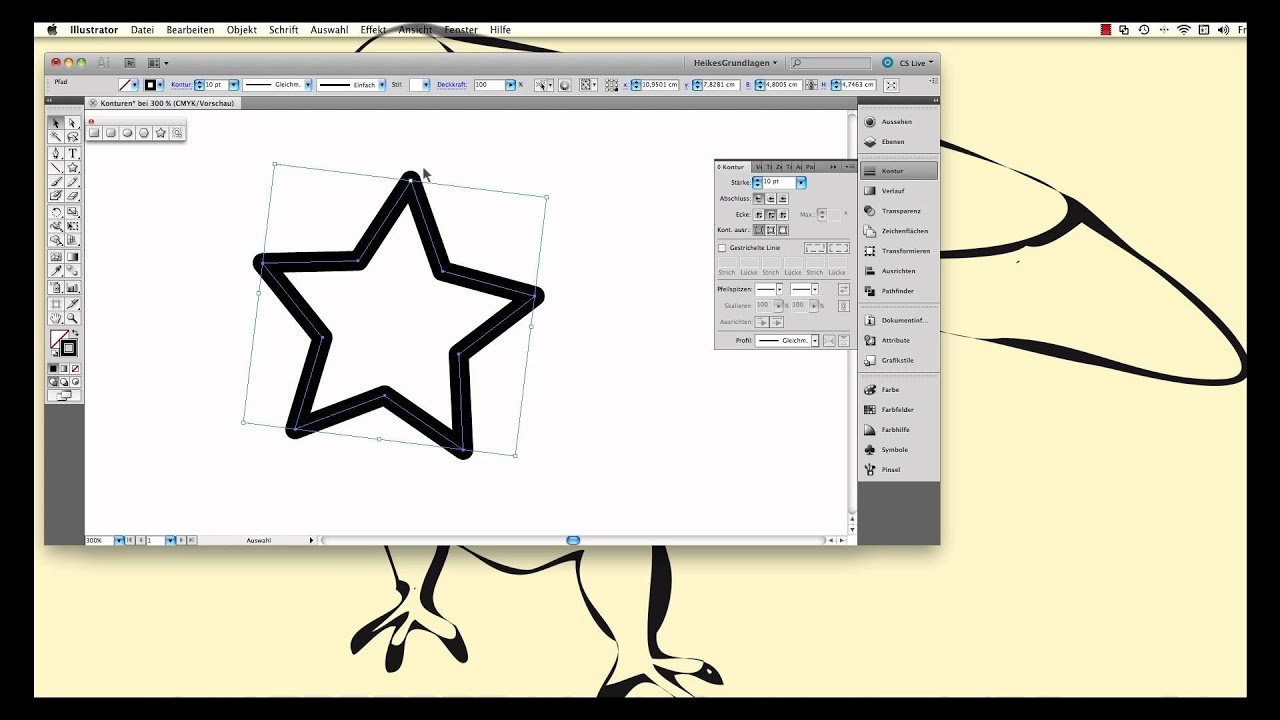Select the Selection (black arrow) tool
Image resolution: width=1280 pixels, height=720 pixels.
56,123
